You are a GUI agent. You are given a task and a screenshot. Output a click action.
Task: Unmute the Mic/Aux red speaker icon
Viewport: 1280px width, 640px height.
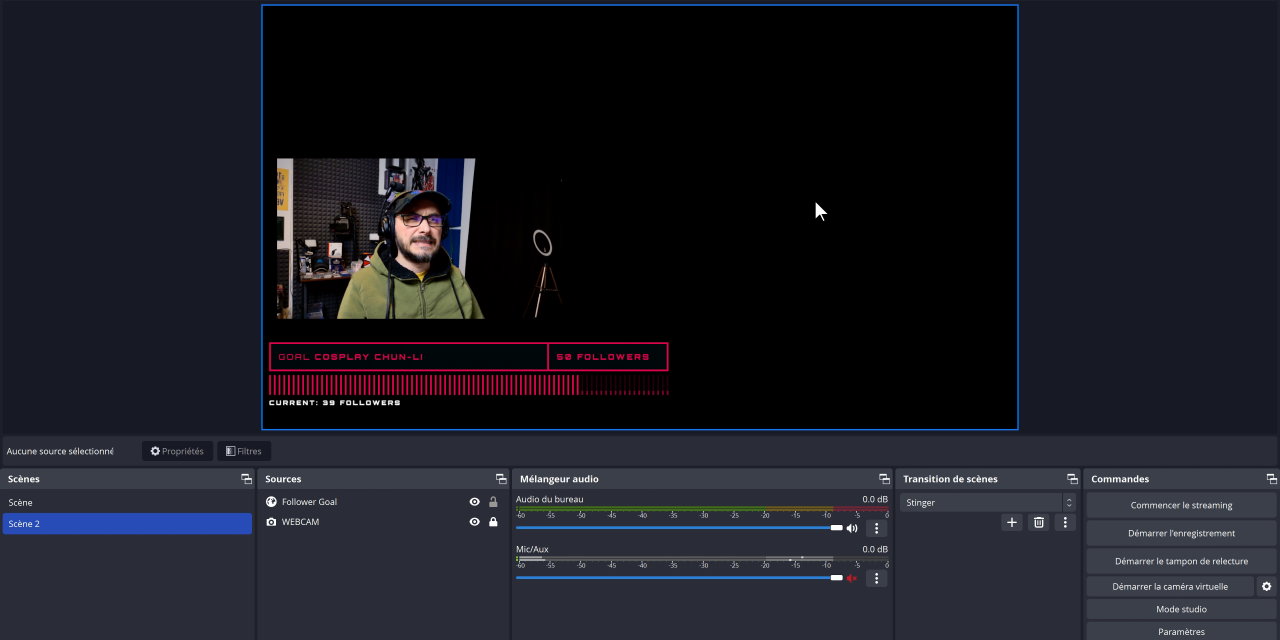tap(852, 578)
